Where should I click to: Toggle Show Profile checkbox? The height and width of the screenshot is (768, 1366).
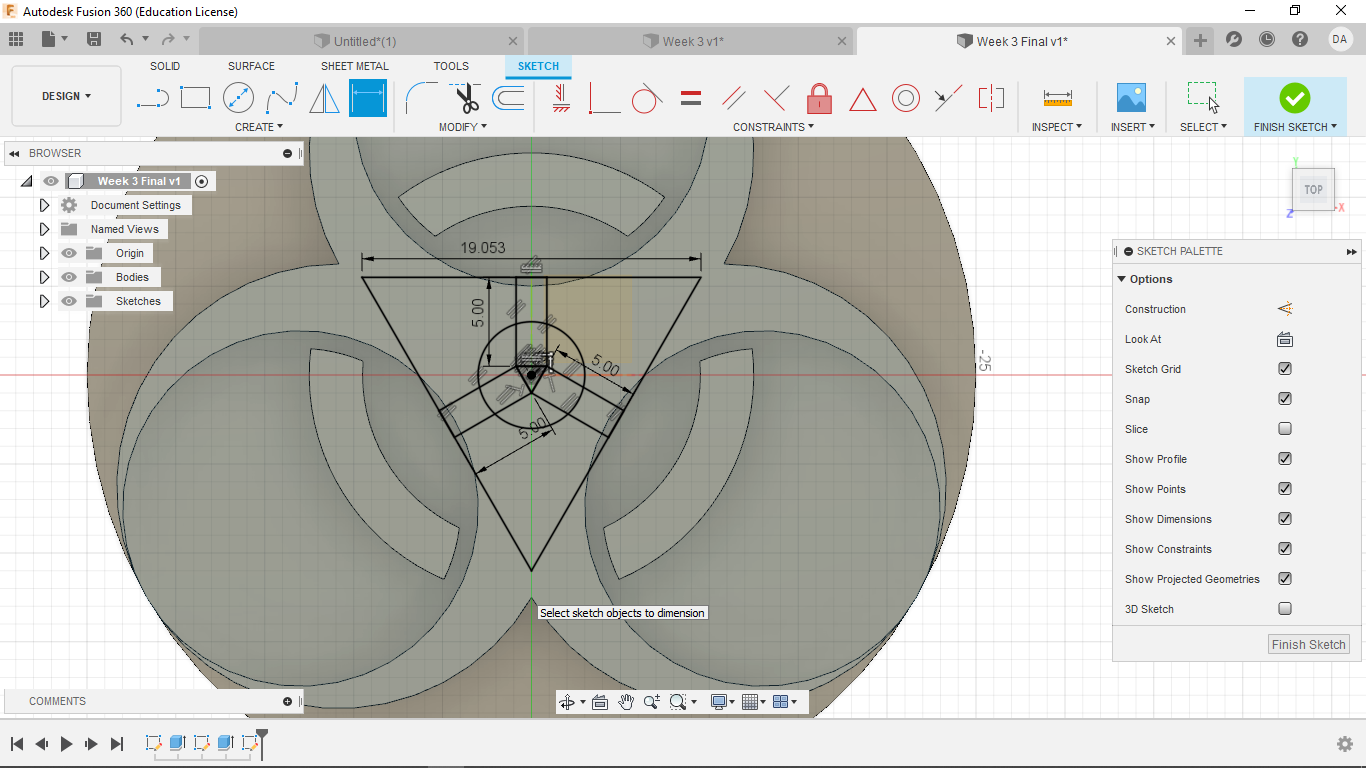pyautogui.click(x=1285, y=459)
